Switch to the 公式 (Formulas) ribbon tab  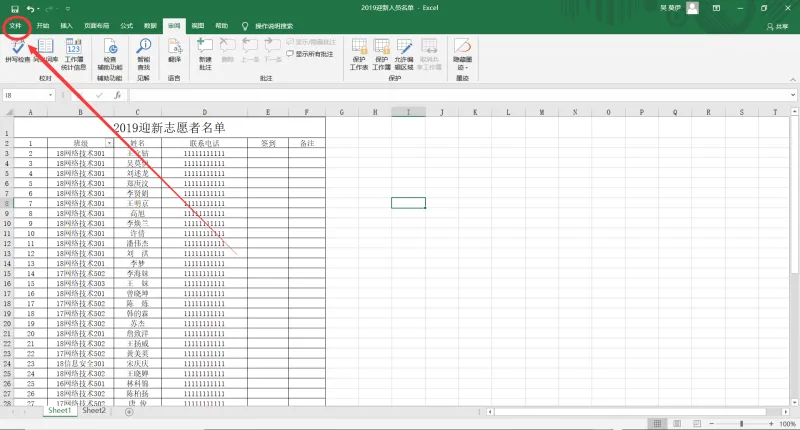pyautogui.click(x=127, y=26)
